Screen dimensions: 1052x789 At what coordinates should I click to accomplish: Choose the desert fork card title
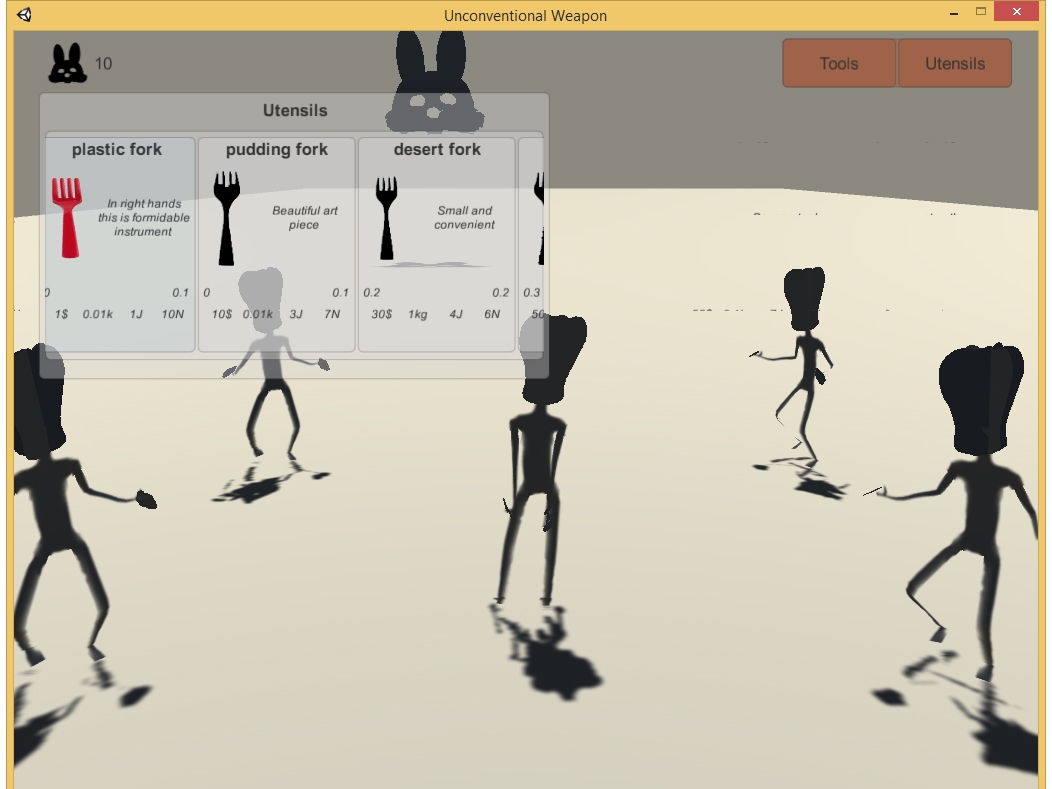(437, 149)
